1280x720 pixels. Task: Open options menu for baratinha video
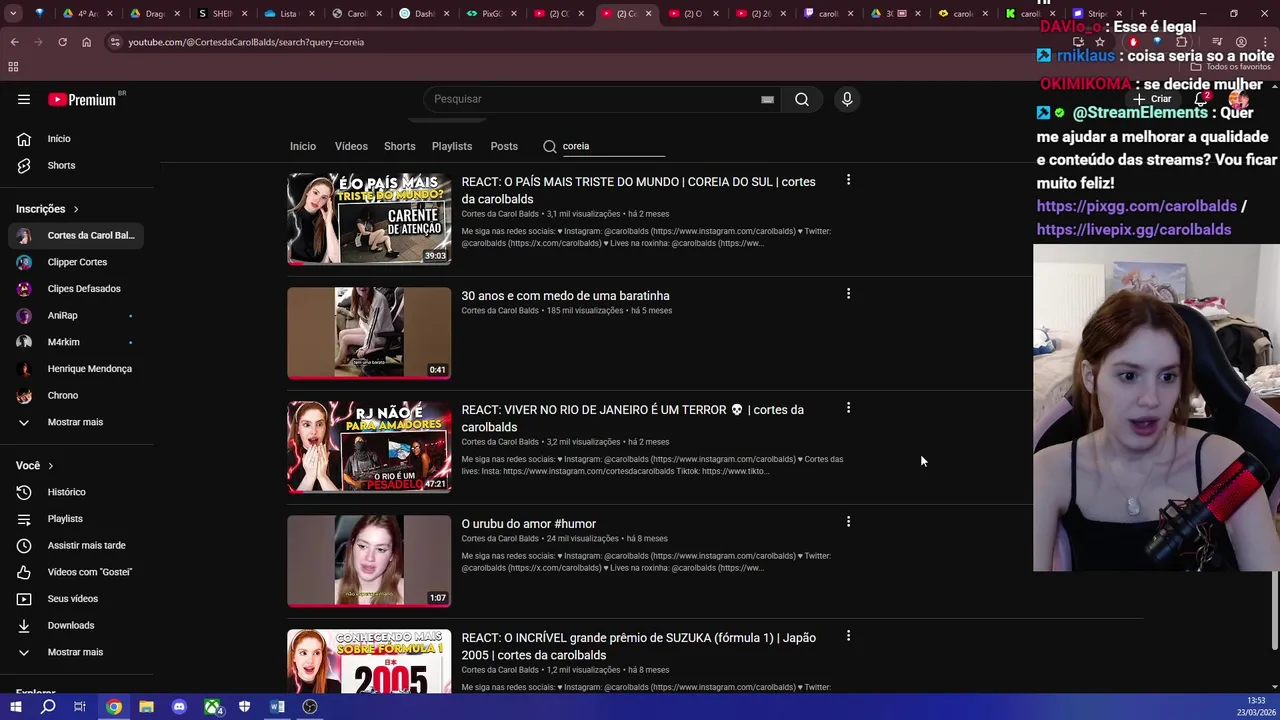(848, 294)
